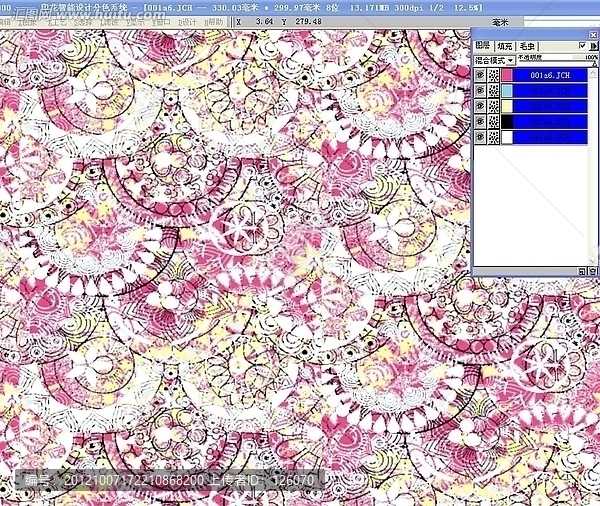Open the 帮助 menu
Viewport: 600px width, 506px height.
[214, 22]
